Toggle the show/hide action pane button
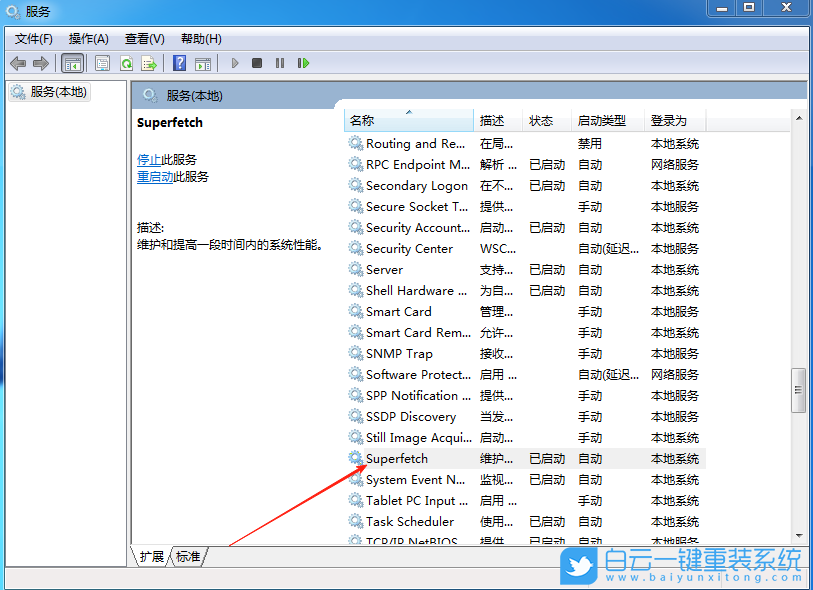 [x=204, y=63]
